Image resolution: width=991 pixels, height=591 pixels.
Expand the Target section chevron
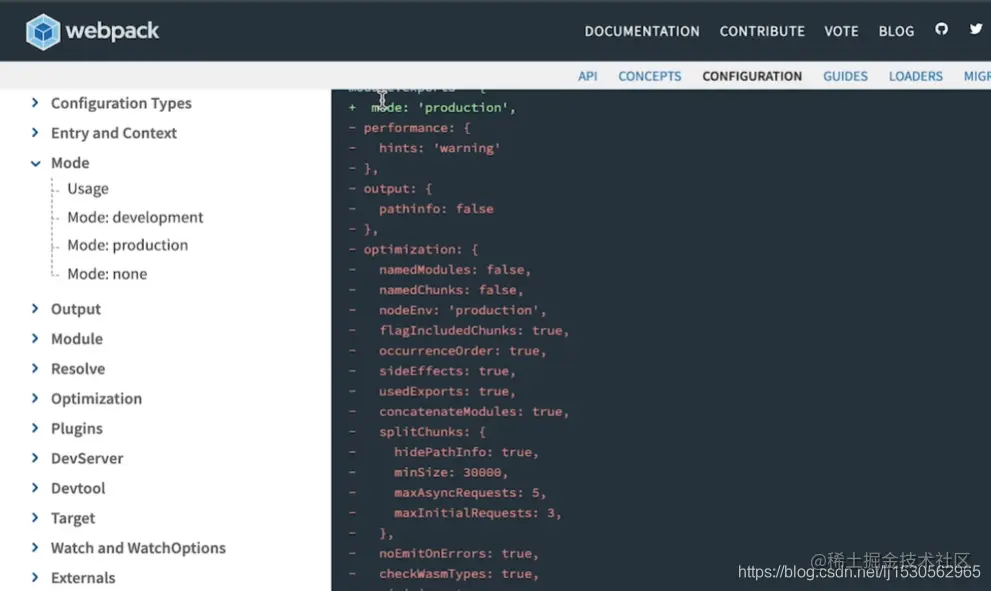[x=35, y=518]
